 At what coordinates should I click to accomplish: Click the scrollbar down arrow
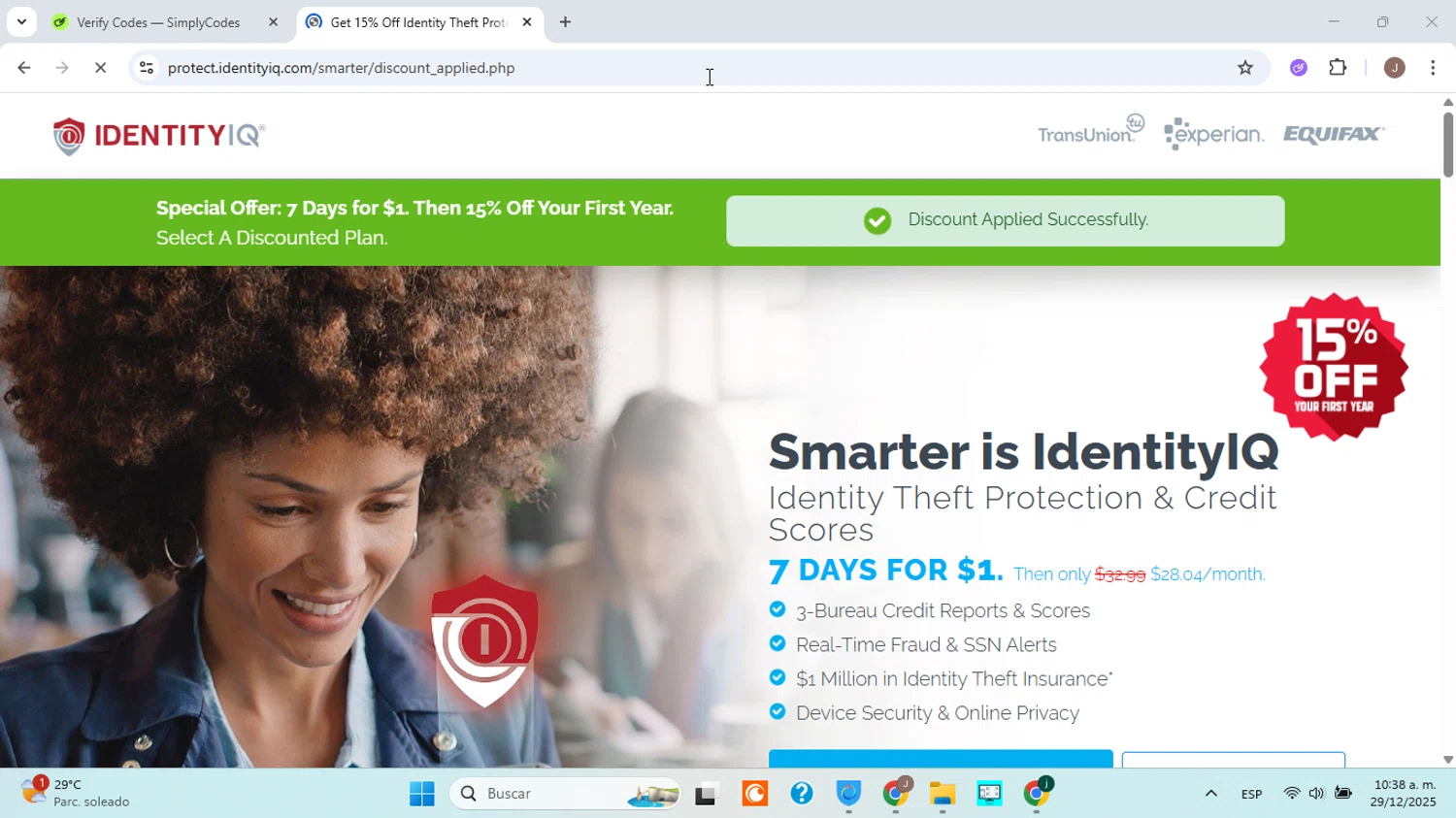tap(1447, 760)
